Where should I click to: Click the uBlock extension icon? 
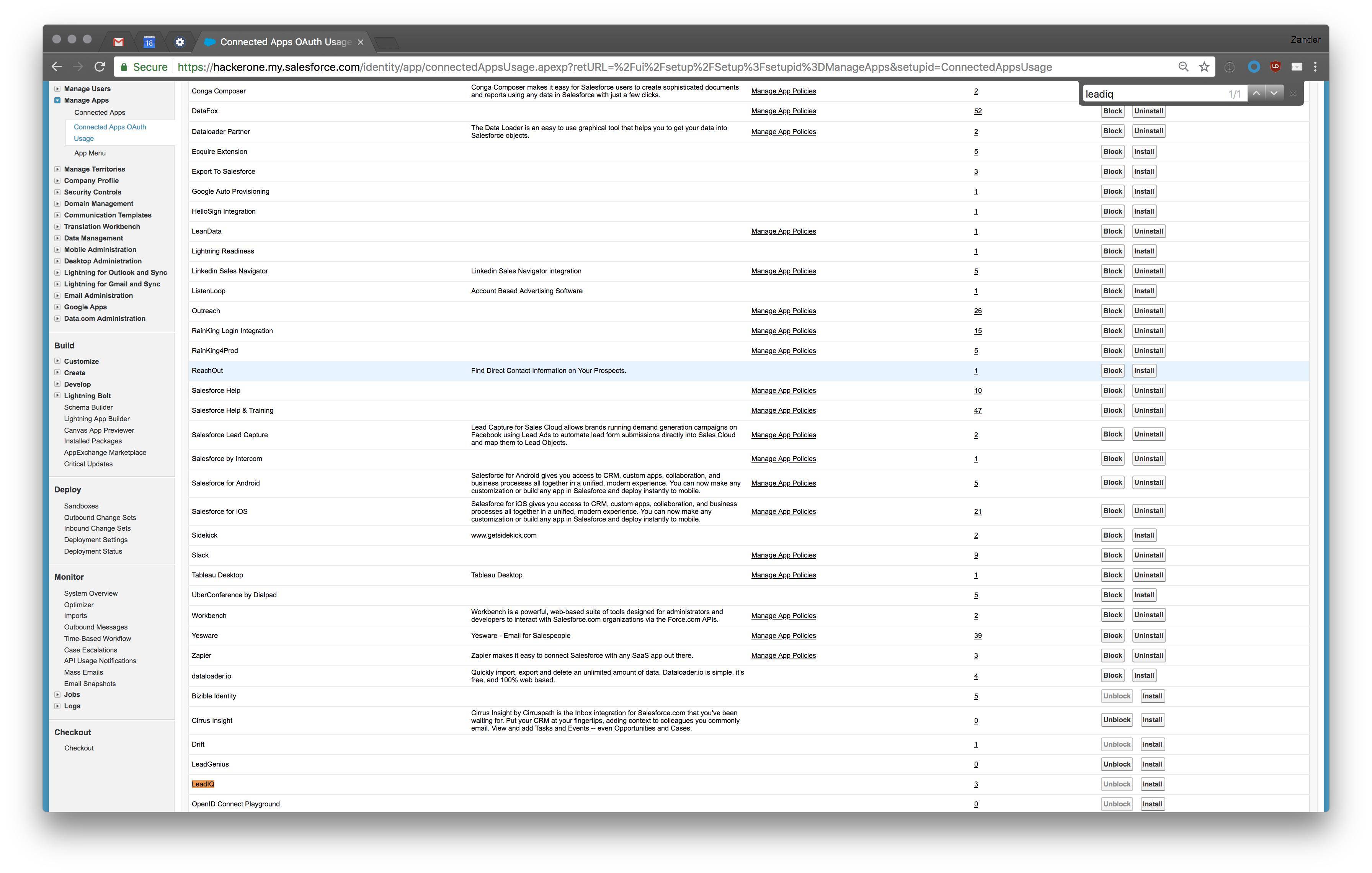point(1275,67)
